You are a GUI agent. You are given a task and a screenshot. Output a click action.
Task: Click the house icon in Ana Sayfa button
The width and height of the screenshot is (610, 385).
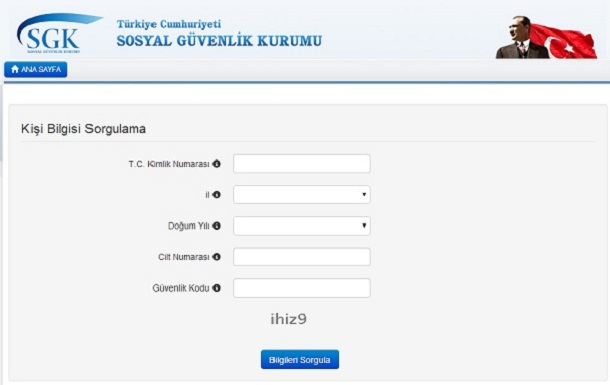(x=15, y=69)
